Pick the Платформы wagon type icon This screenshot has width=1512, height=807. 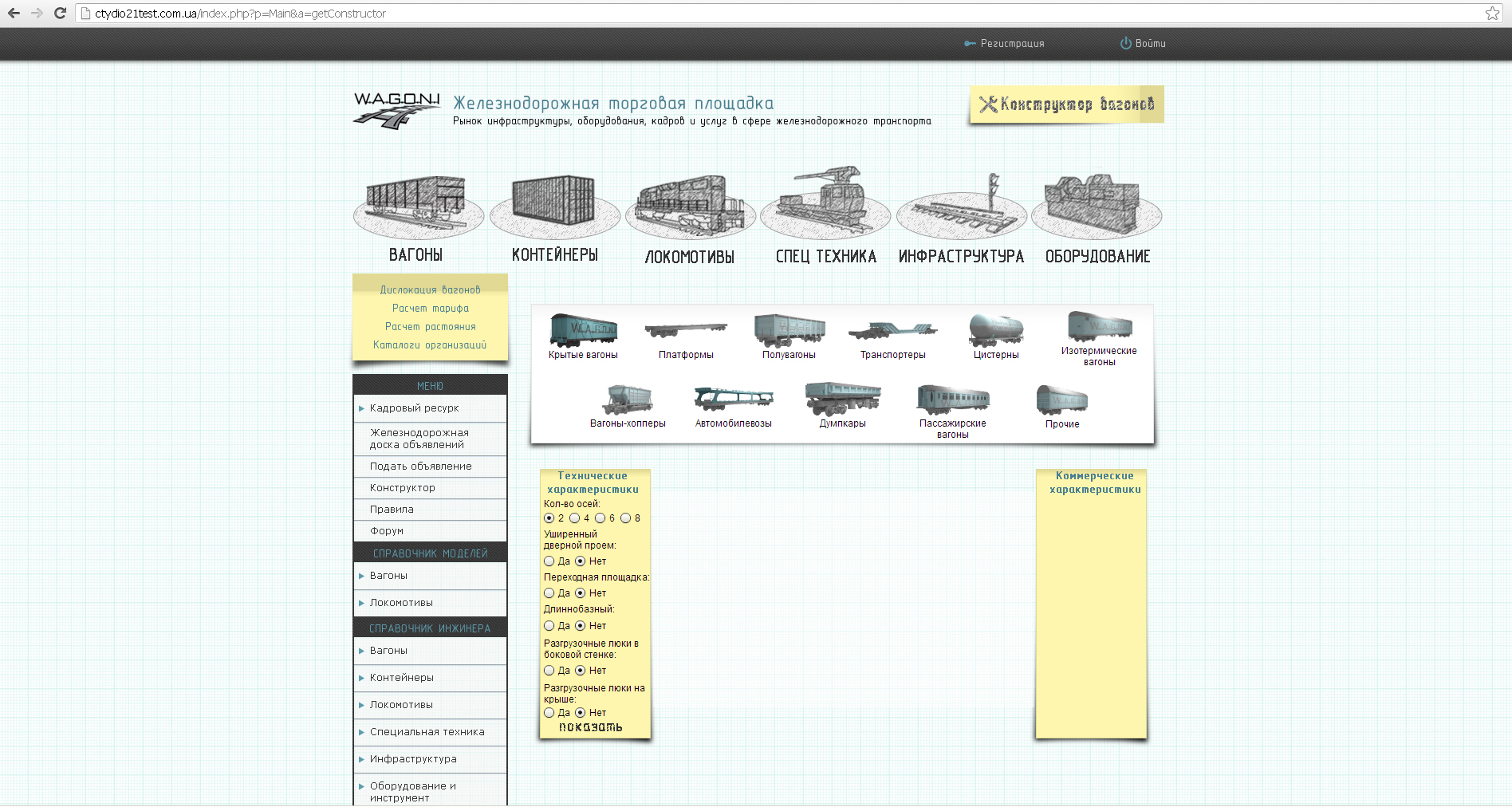click(x=686, y=330)
